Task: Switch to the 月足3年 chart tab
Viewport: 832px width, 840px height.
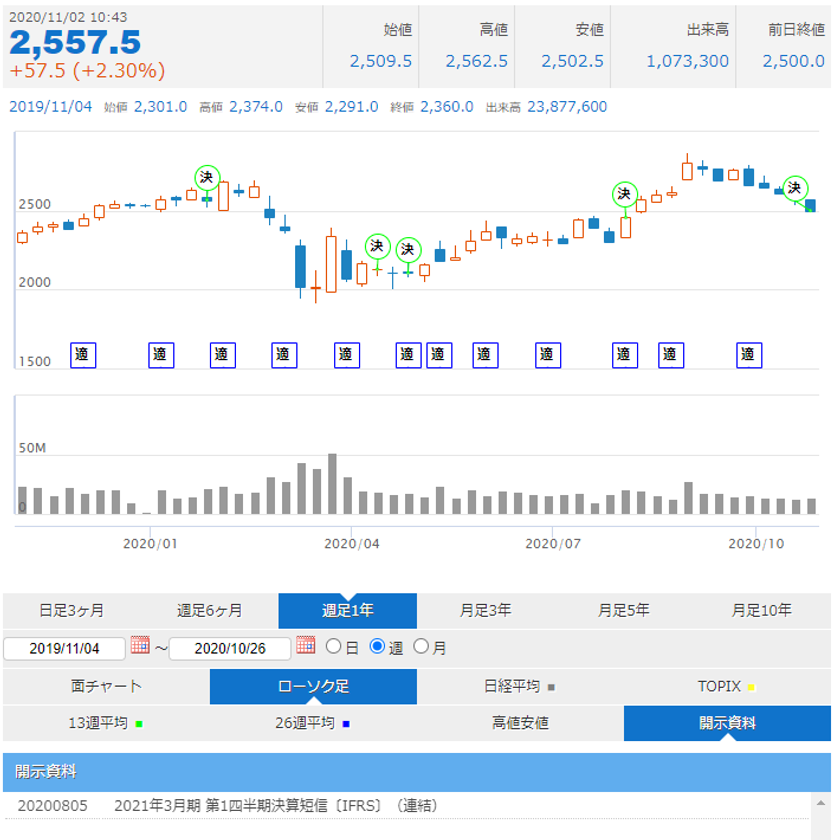Action: click(x=486, y=607)
